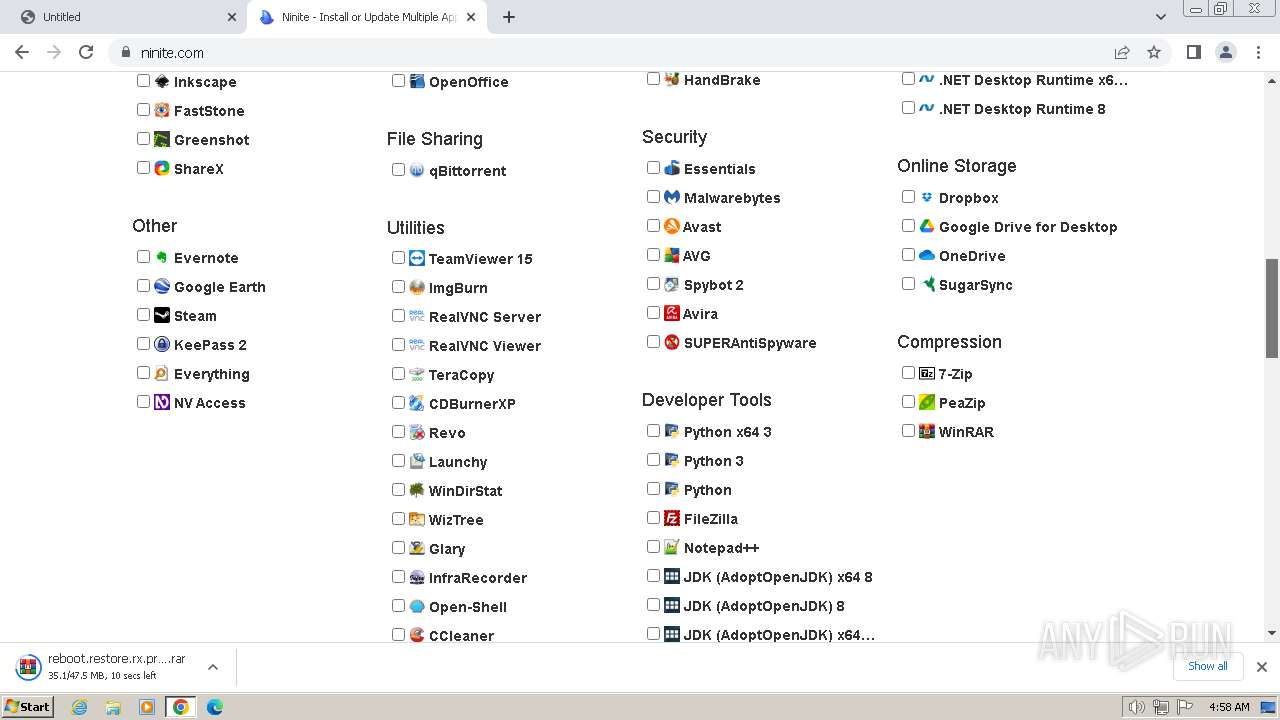
Task: Click the Steam app icon
Action: 162,315
